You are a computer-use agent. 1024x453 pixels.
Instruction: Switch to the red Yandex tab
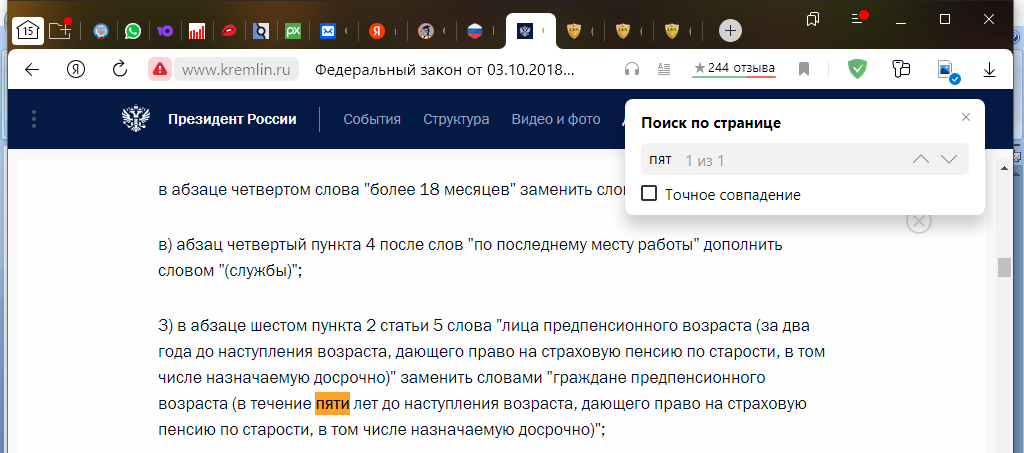(x=377, y=31)
